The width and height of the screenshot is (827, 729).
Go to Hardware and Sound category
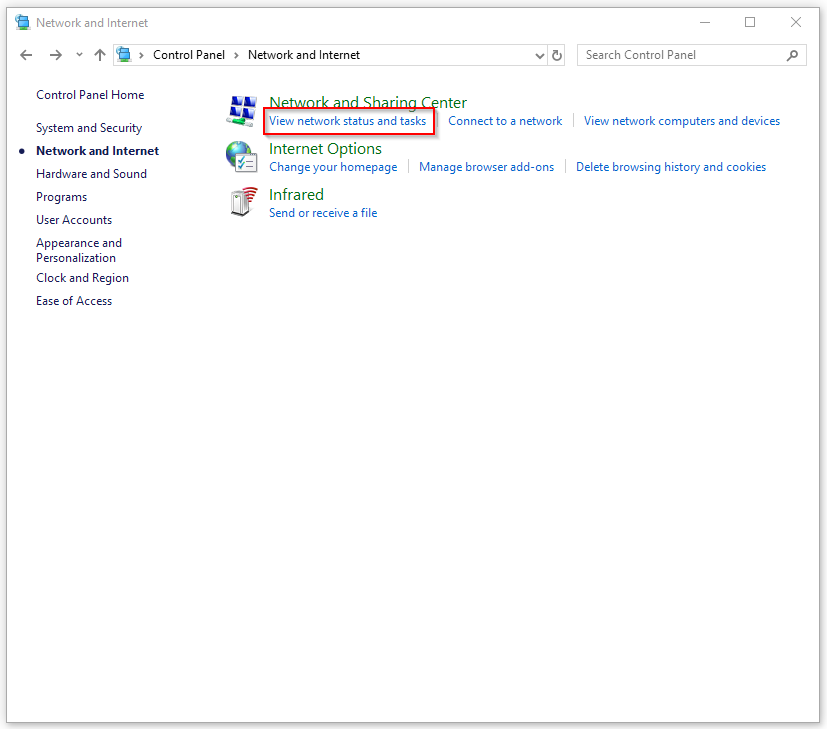91,174
